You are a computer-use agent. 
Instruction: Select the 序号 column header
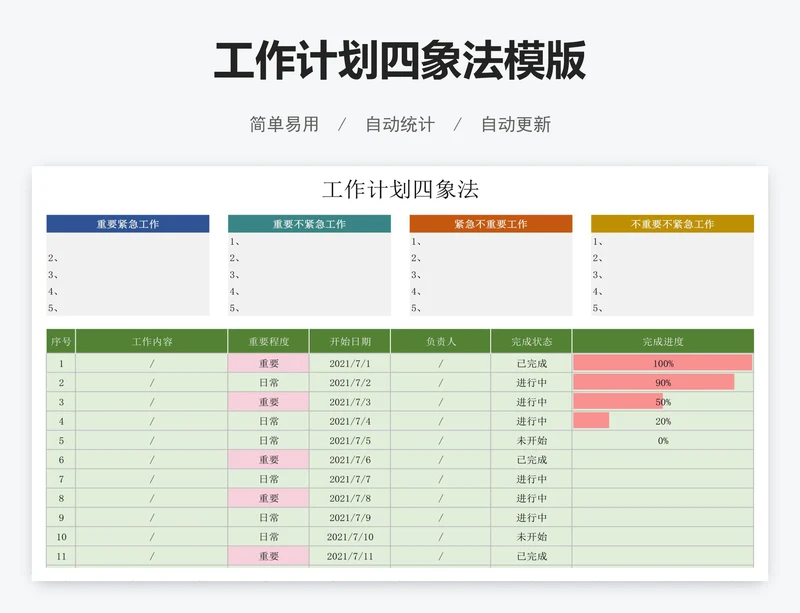61,341
